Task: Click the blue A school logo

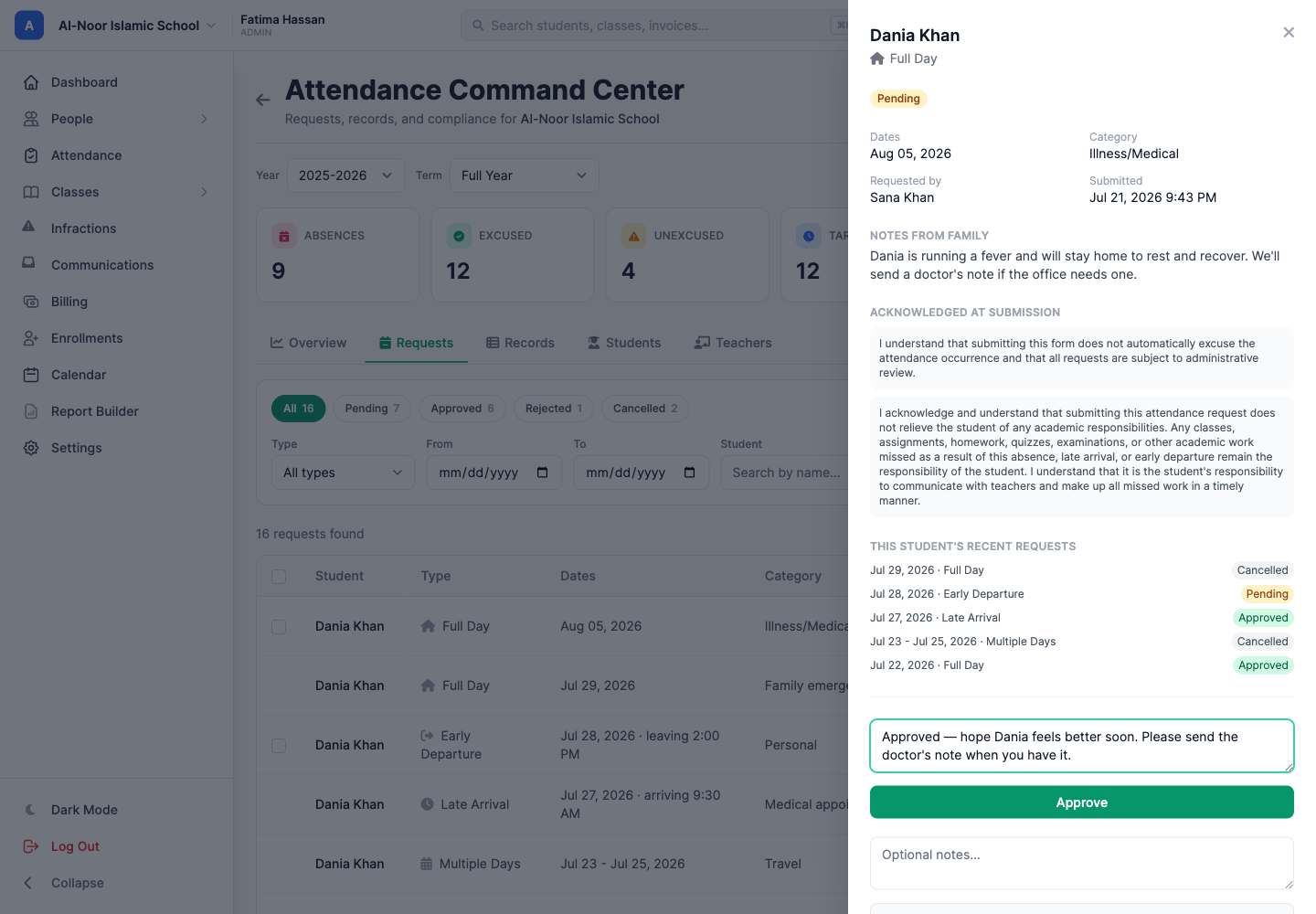Action: click(29, 26)
